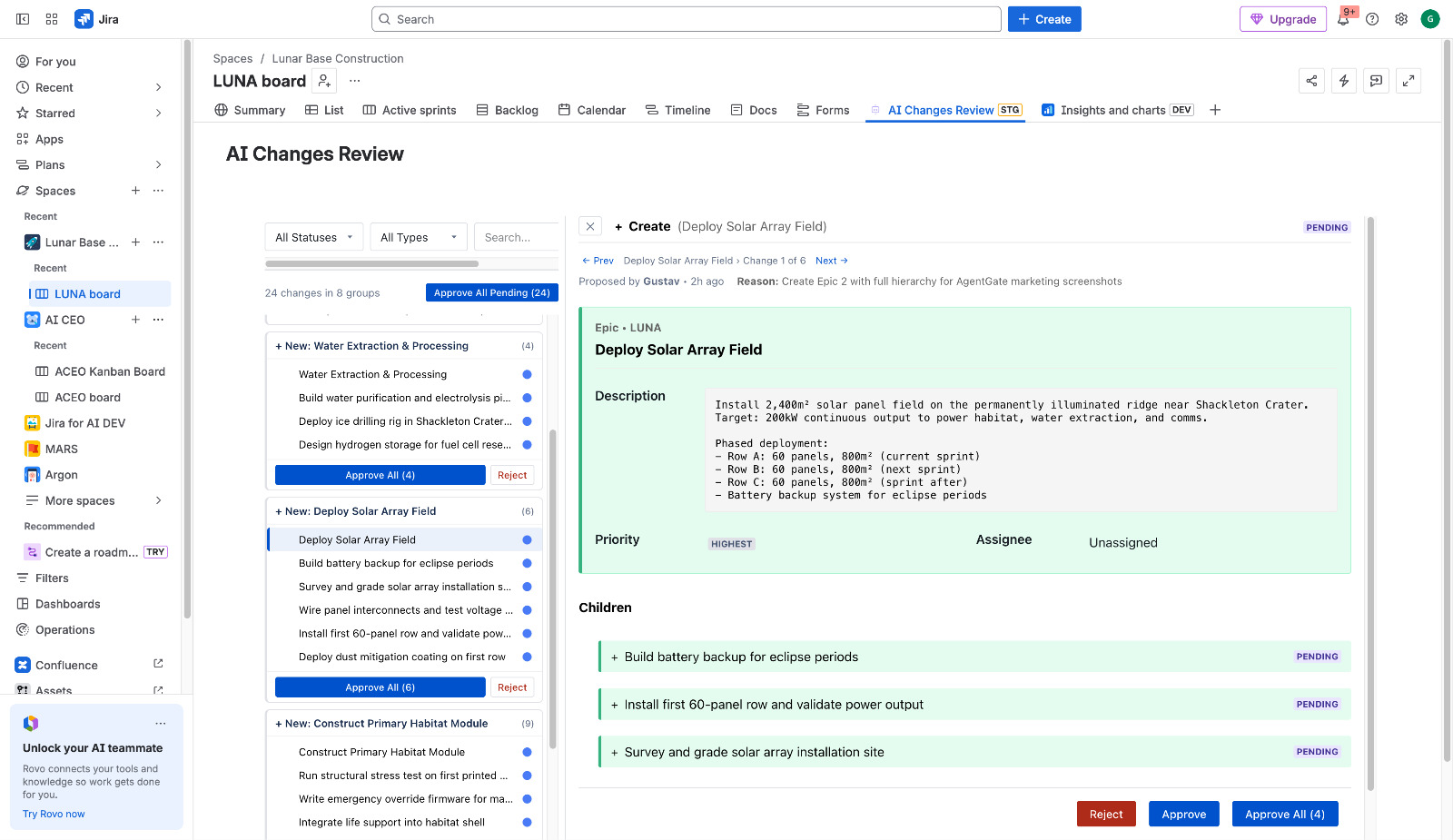Click the share icon for LUNA board
Viewport: 1453px width, 840px height.
[1311, 81]
